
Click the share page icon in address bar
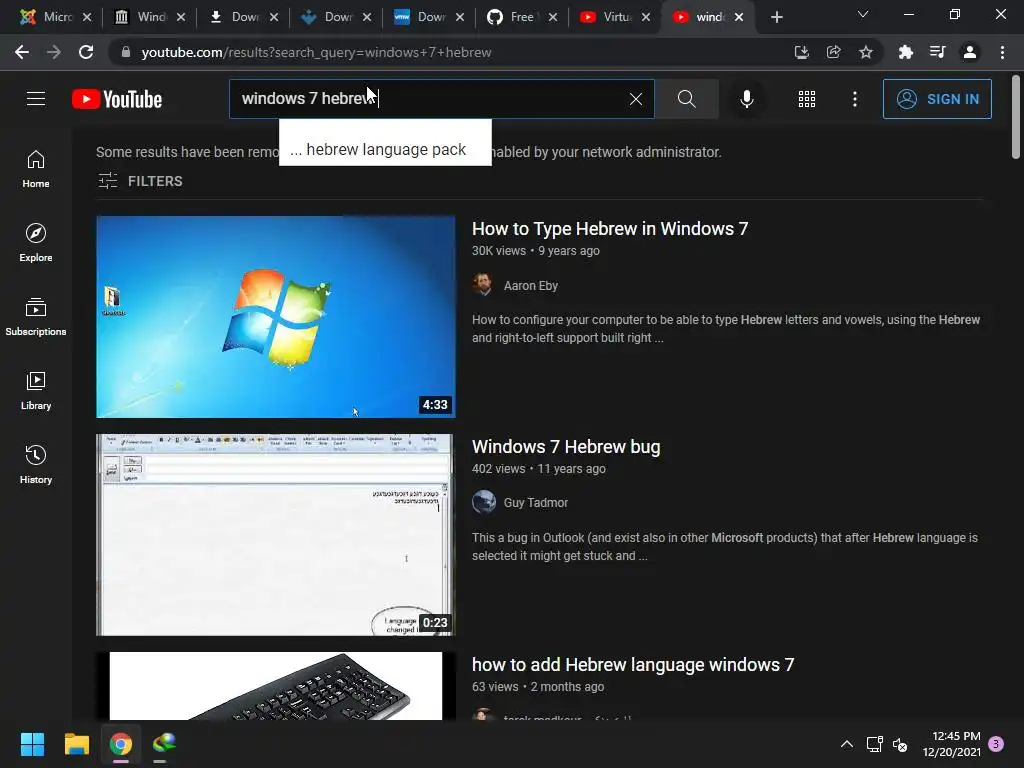(833, 52)
